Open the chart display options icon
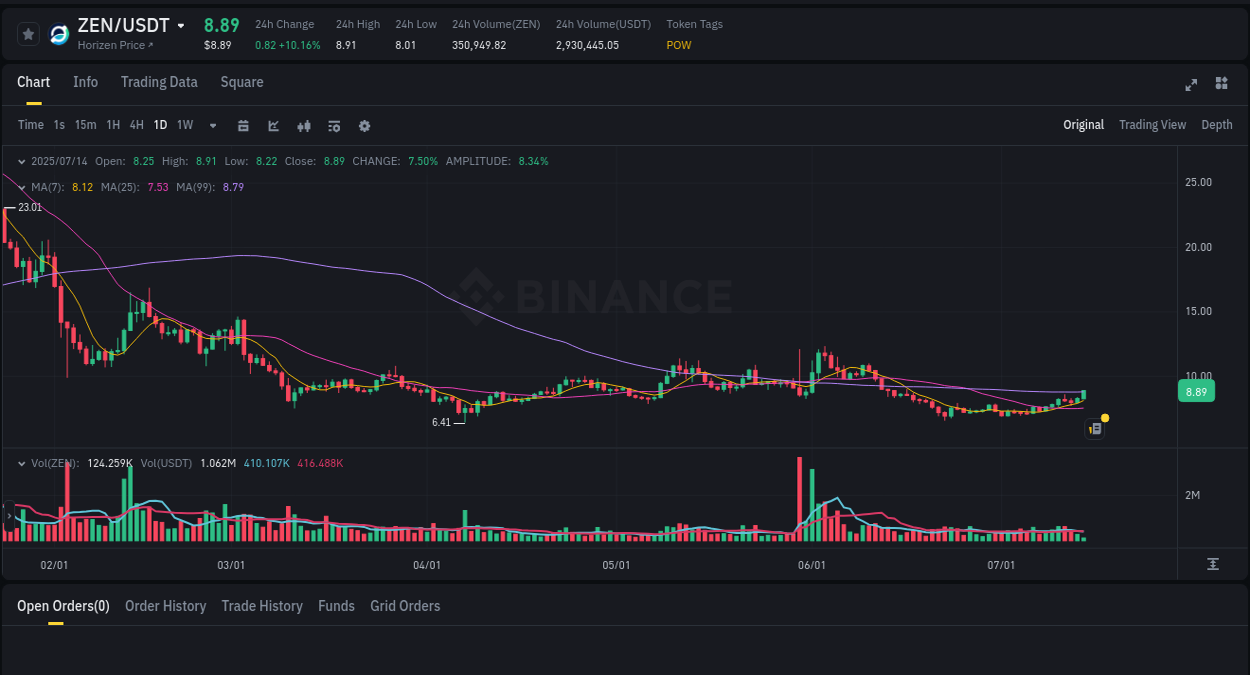1250x675 pixels. [333, 125]
